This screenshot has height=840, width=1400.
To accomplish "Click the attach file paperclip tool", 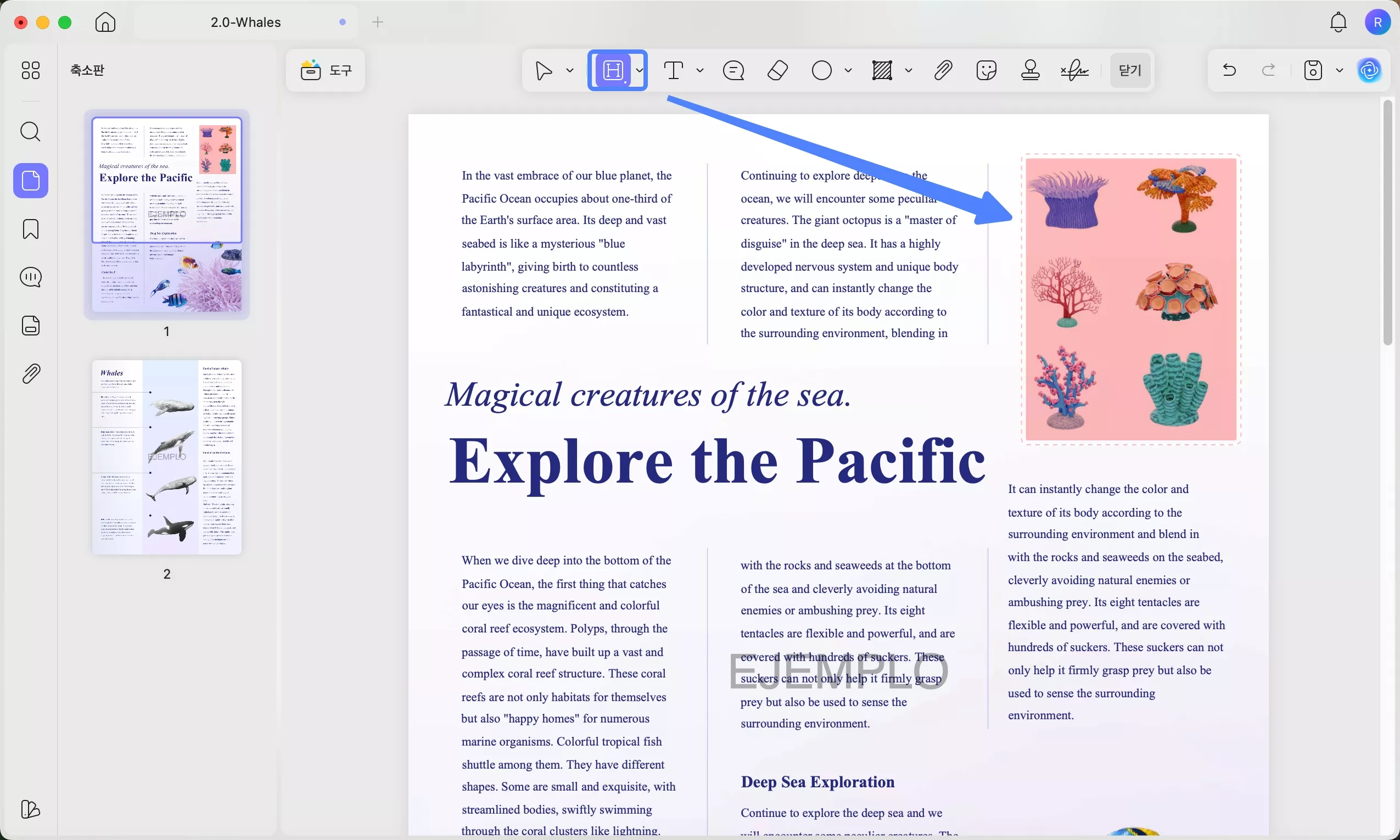I will 943,71.
